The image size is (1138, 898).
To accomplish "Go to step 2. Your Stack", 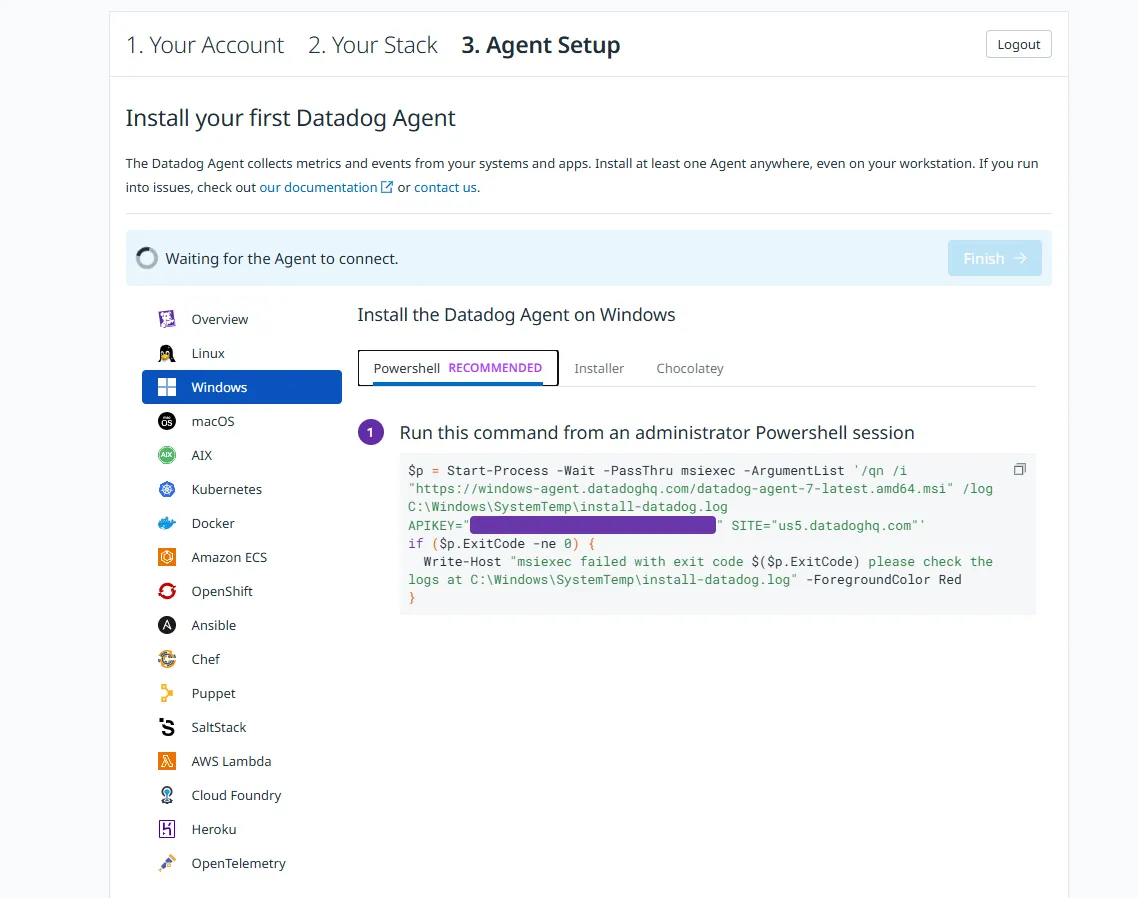I will click(x=373, y=45).
